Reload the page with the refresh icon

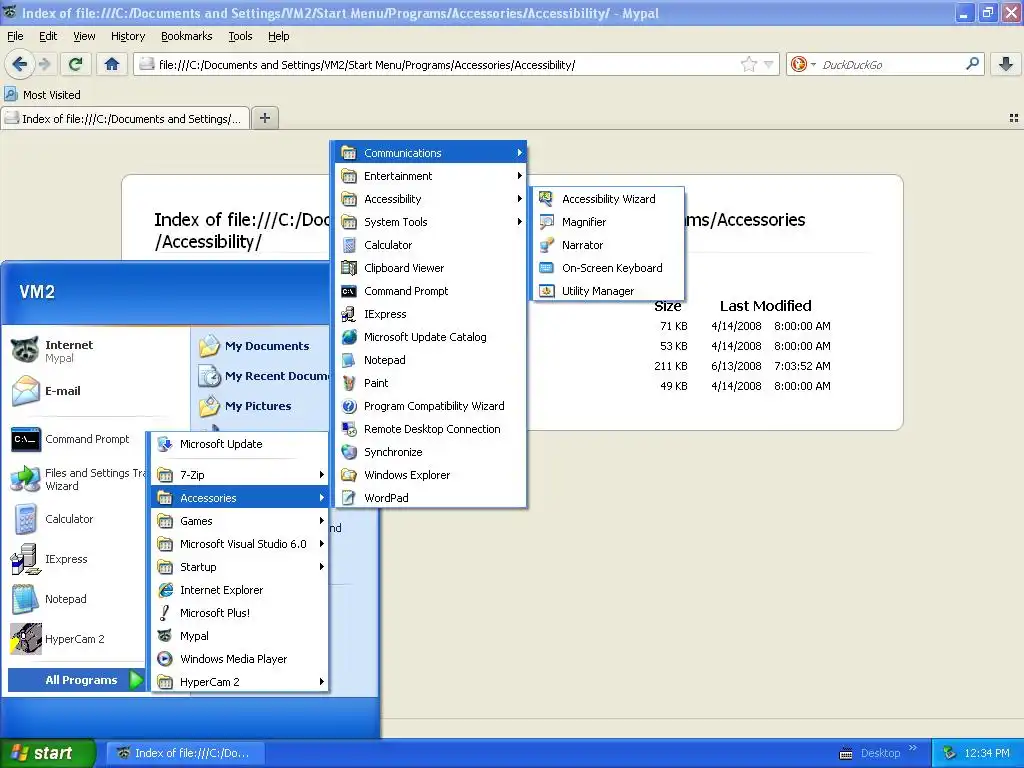point(76,64)
